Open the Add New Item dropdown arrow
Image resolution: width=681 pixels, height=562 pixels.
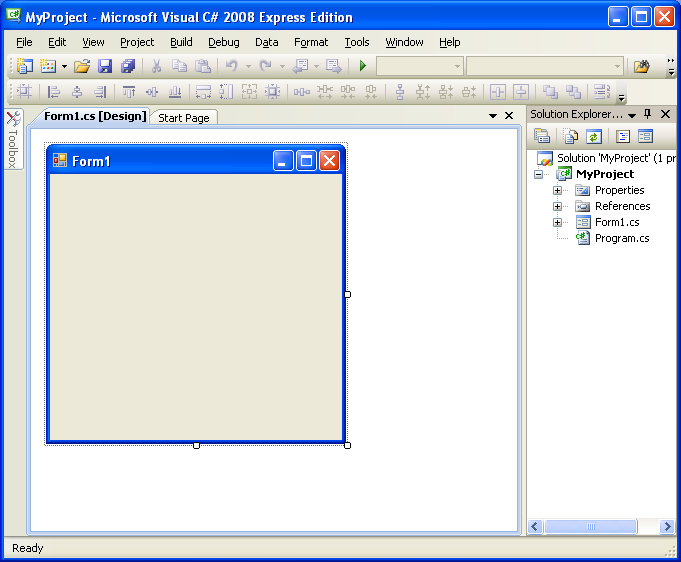(x=64, y=66)
